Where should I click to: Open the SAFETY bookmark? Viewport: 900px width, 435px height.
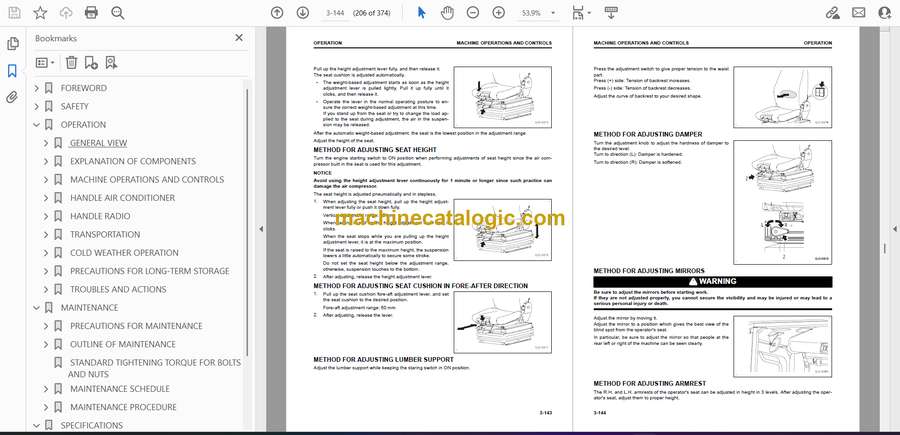click(75, 106)
